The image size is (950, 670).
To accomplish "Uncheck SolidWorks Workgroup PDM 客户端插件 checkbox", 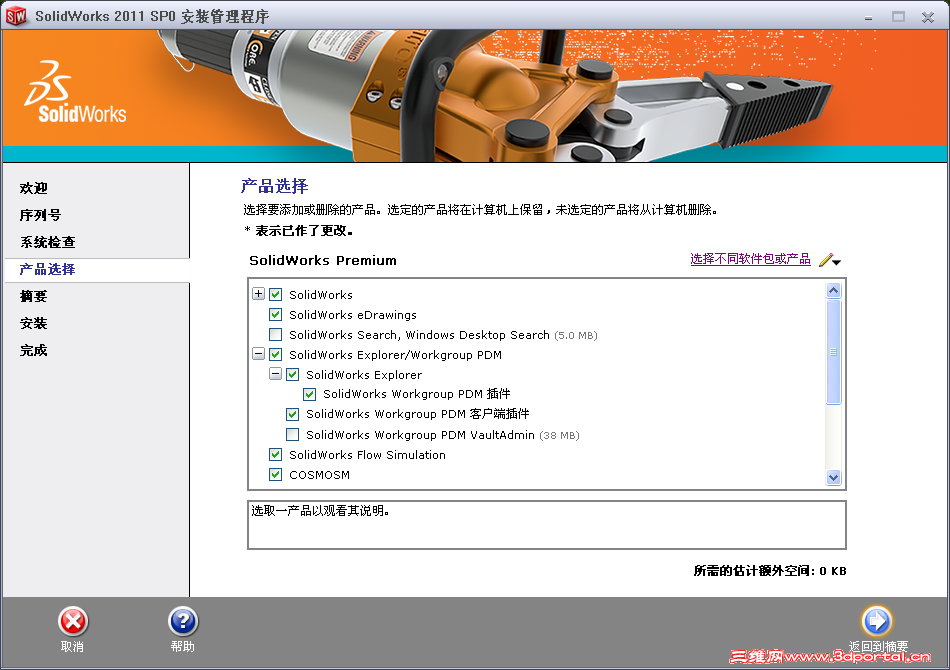I will 293,414.
